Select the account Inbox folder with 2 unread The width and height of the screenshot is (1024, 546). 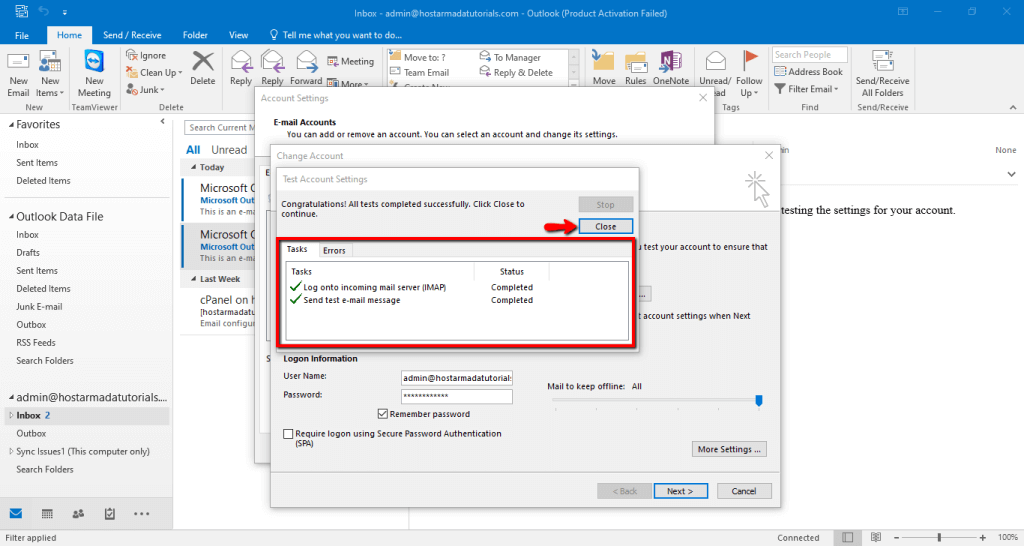(85, 415)
